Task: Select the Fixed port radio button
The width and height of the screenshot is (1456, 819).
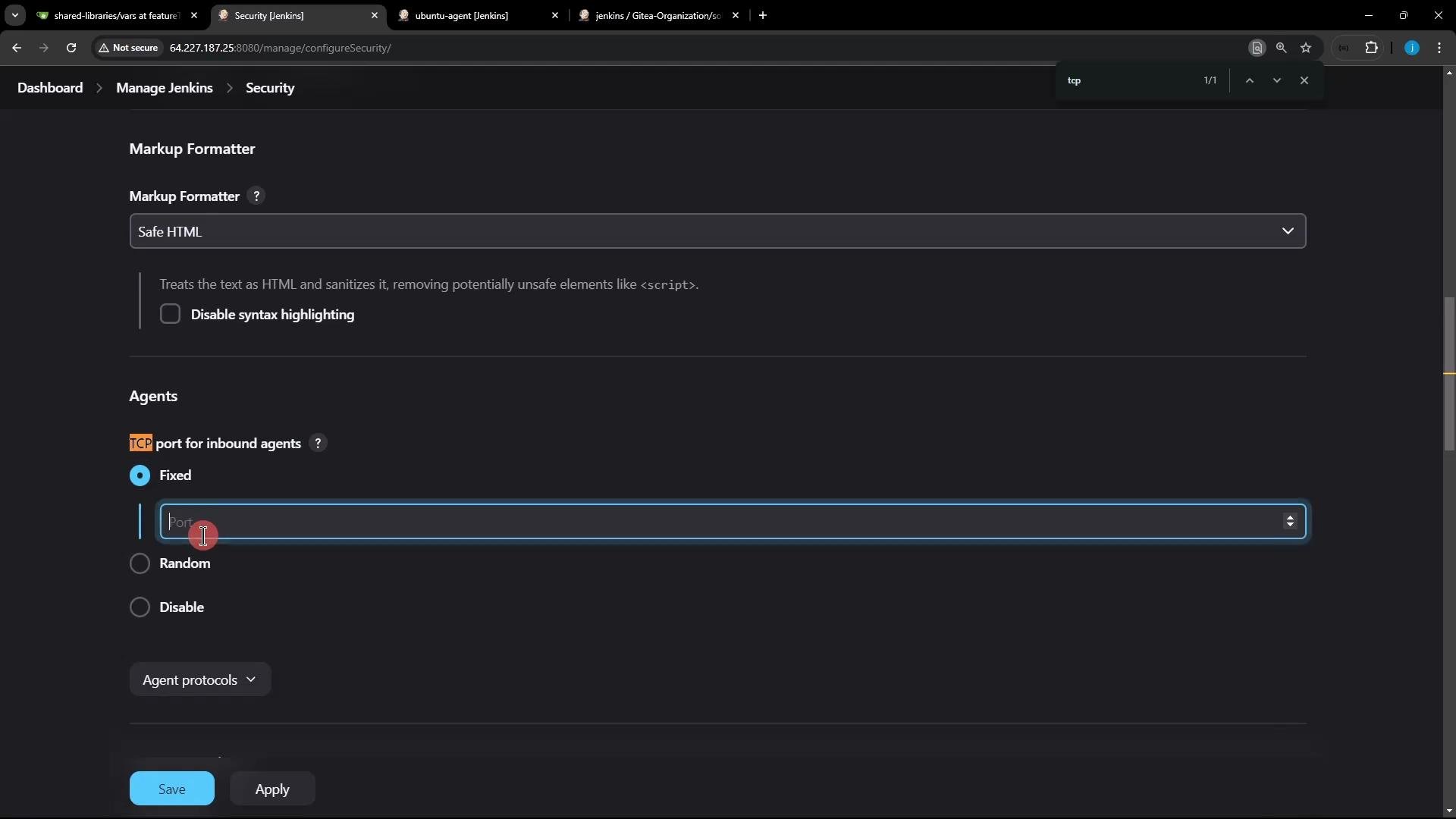Action: click(140, 475)
